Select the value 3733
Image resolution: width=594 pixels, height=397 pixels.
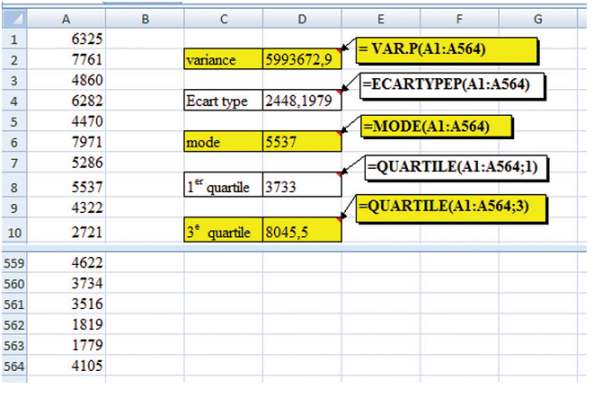pos(302,185)
